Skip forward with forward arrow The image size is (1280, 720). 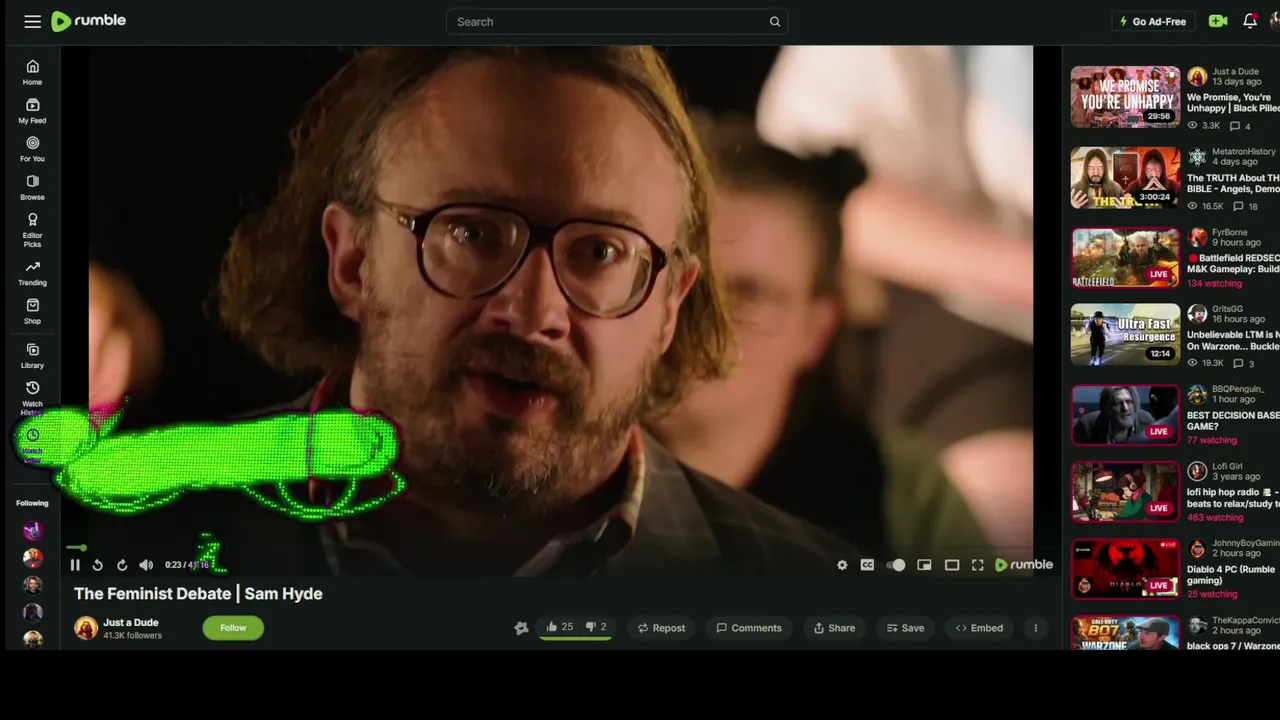pyautogui.click(x=122, y=565)
